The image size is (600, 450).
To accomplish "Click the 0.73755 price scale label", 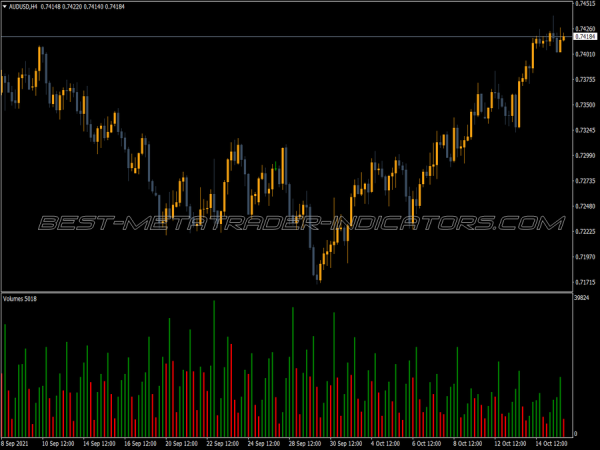I will coord(586,80).
